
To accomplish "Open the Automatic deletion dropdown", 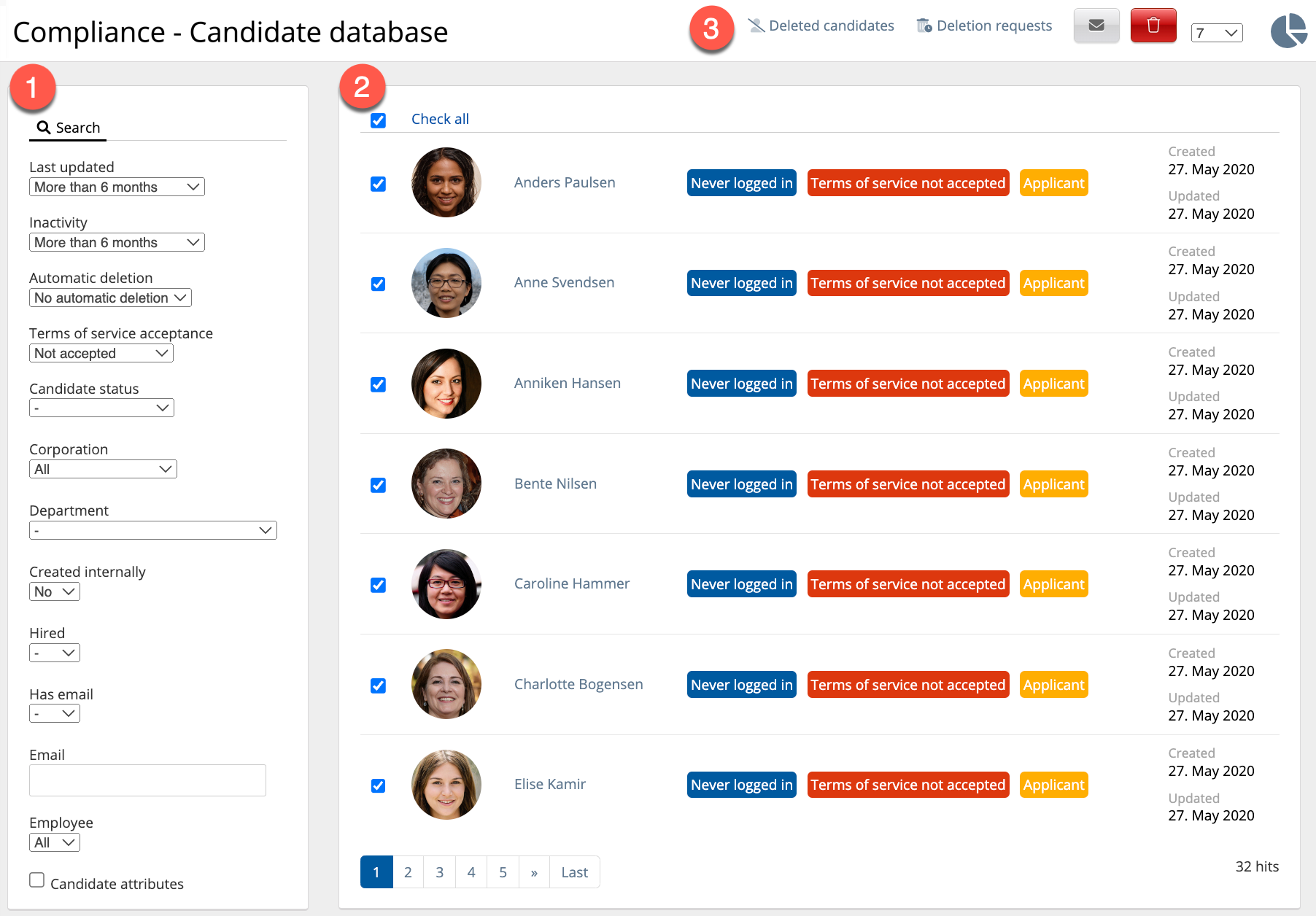I will click(110, 298).
